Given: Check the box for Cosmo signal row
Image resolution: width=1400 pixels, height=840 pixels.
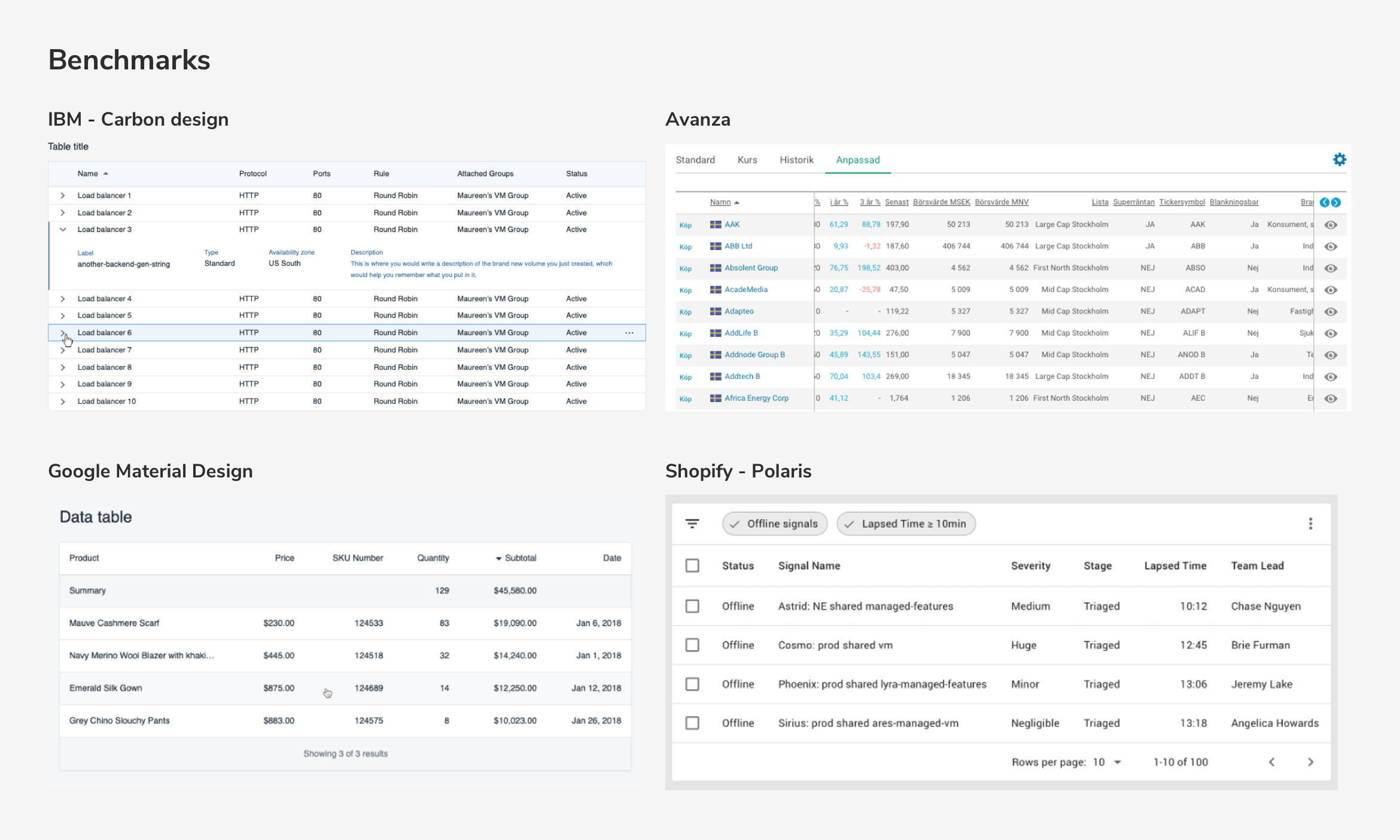Looking at the screenshot, I should click(692, 645).
